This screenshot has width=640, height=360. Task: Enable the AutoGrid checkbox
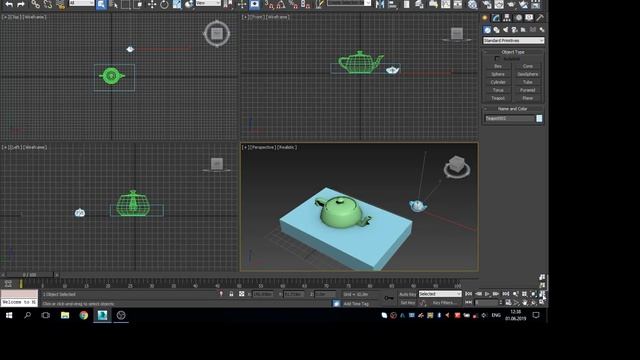(x=497, y=59)
